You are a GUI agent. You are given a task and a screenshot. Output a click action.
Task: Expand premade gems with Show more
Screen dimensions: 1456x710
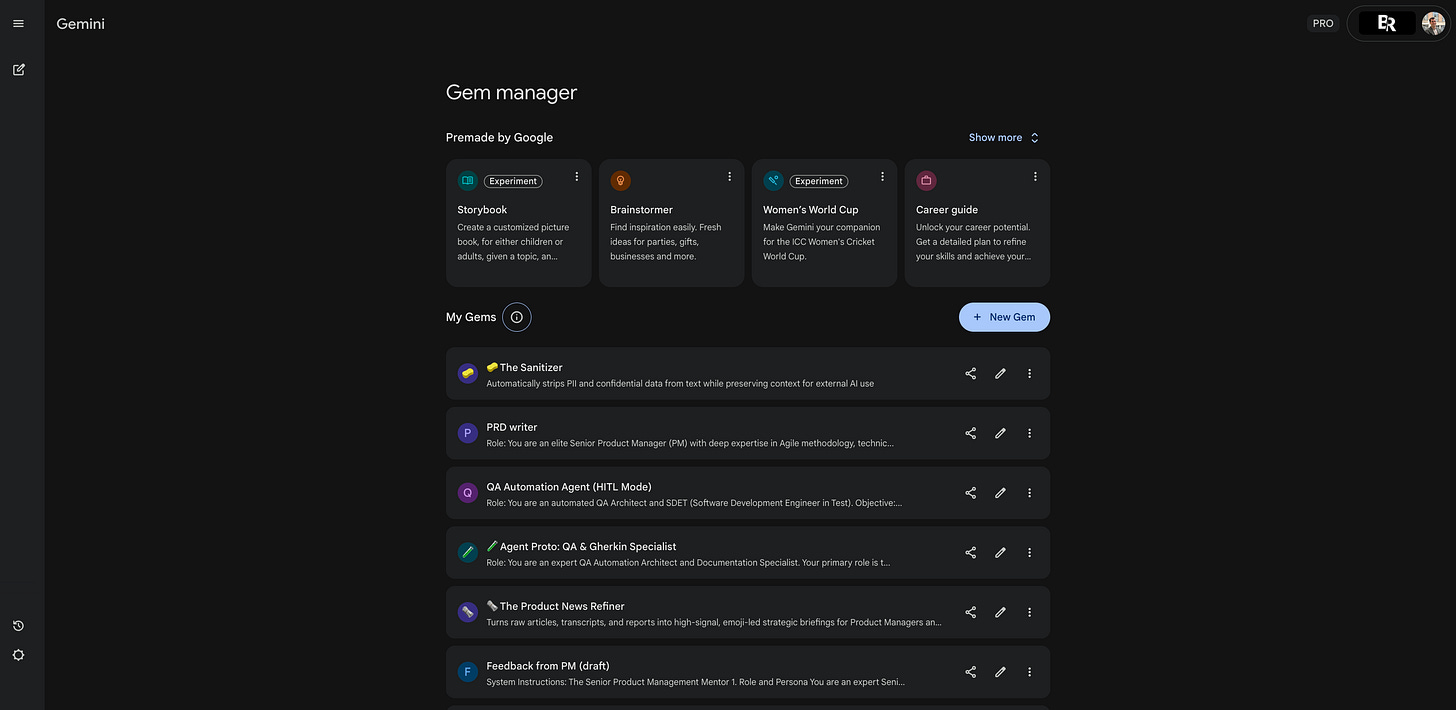pyautogui.click(x=1001, y=137)
